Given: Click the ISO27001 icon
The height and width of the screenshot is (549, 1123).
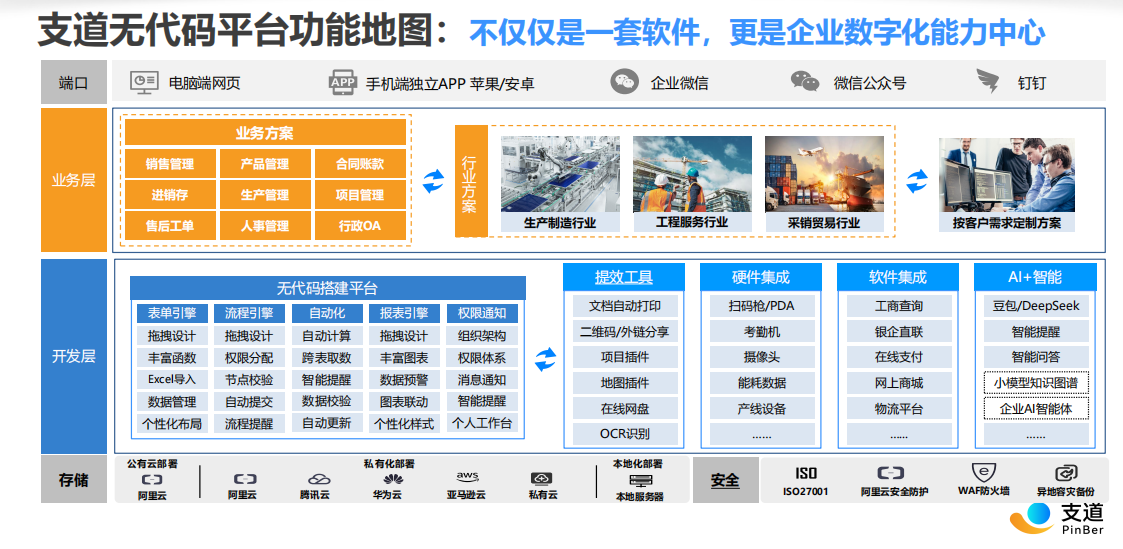Looking at the screenshot, I should click(x=806, y=473).
